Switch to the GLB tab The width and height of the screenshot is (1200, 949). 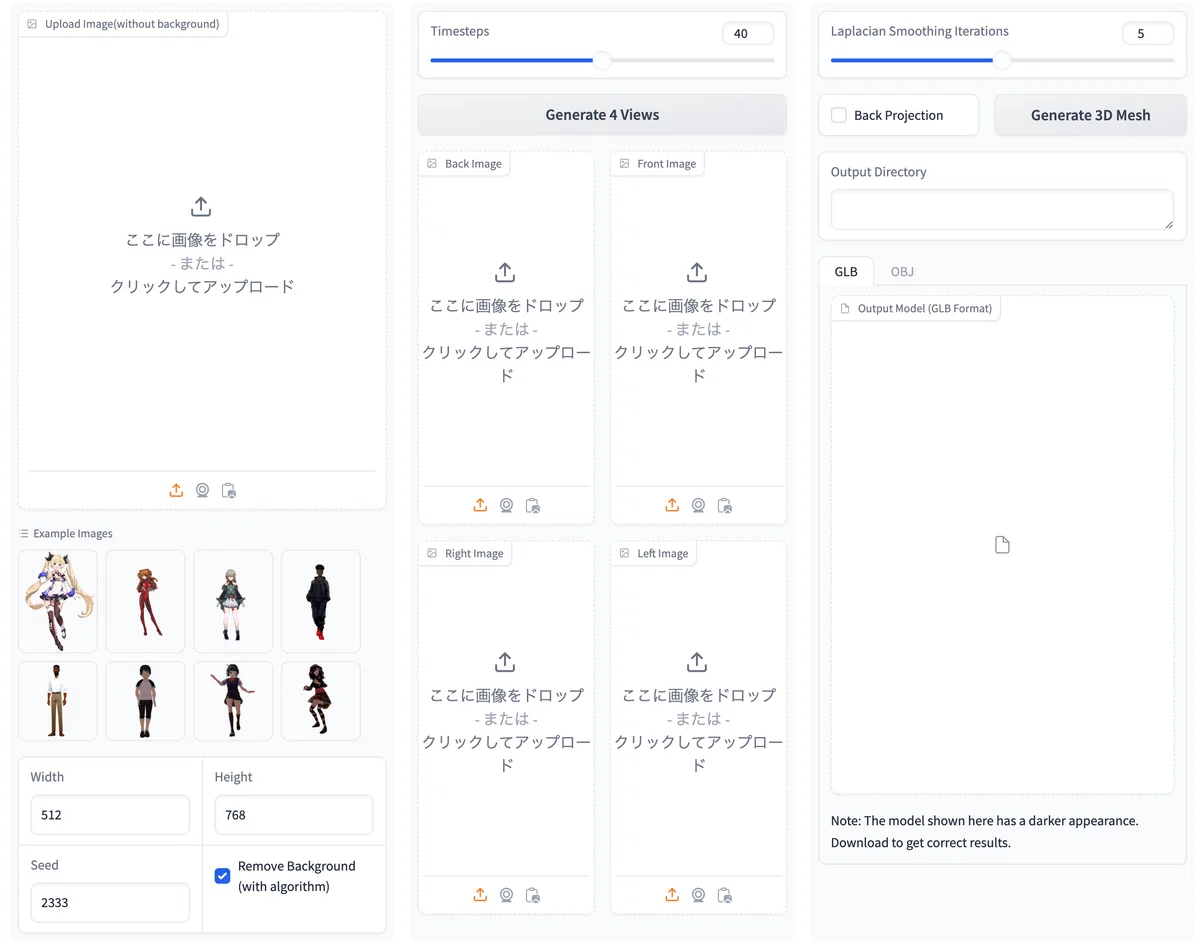(846, 271)
